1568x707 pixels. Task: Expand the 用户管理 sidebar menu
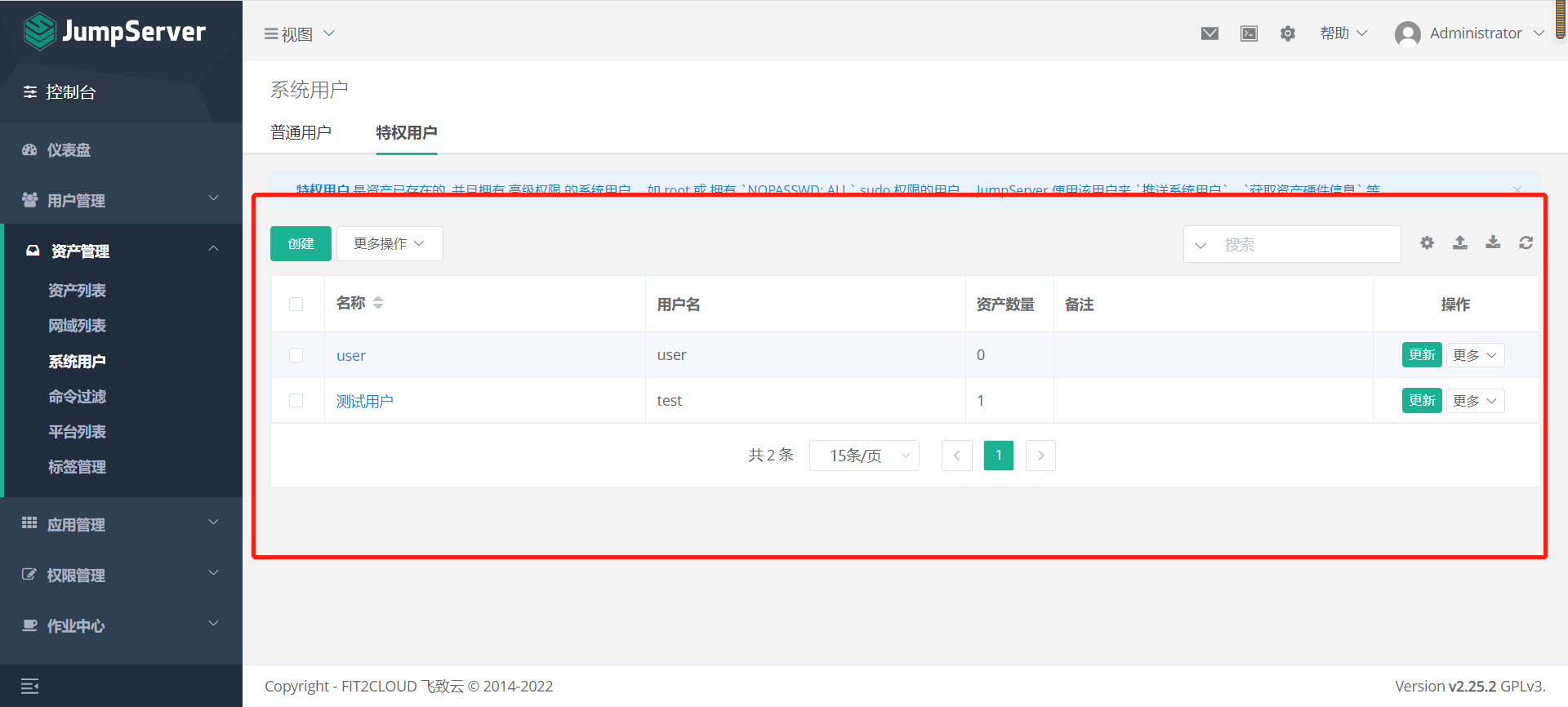(x=121, y=200)
